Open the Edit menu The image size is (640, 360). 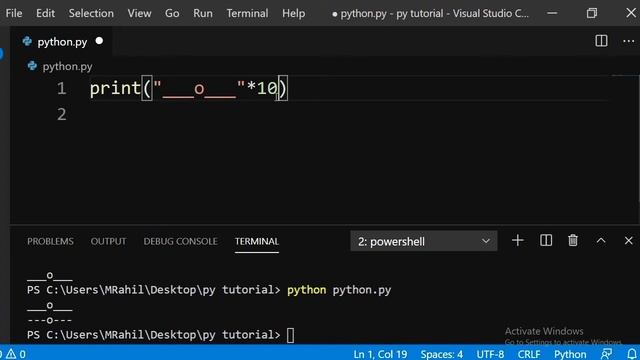point(45,13)
